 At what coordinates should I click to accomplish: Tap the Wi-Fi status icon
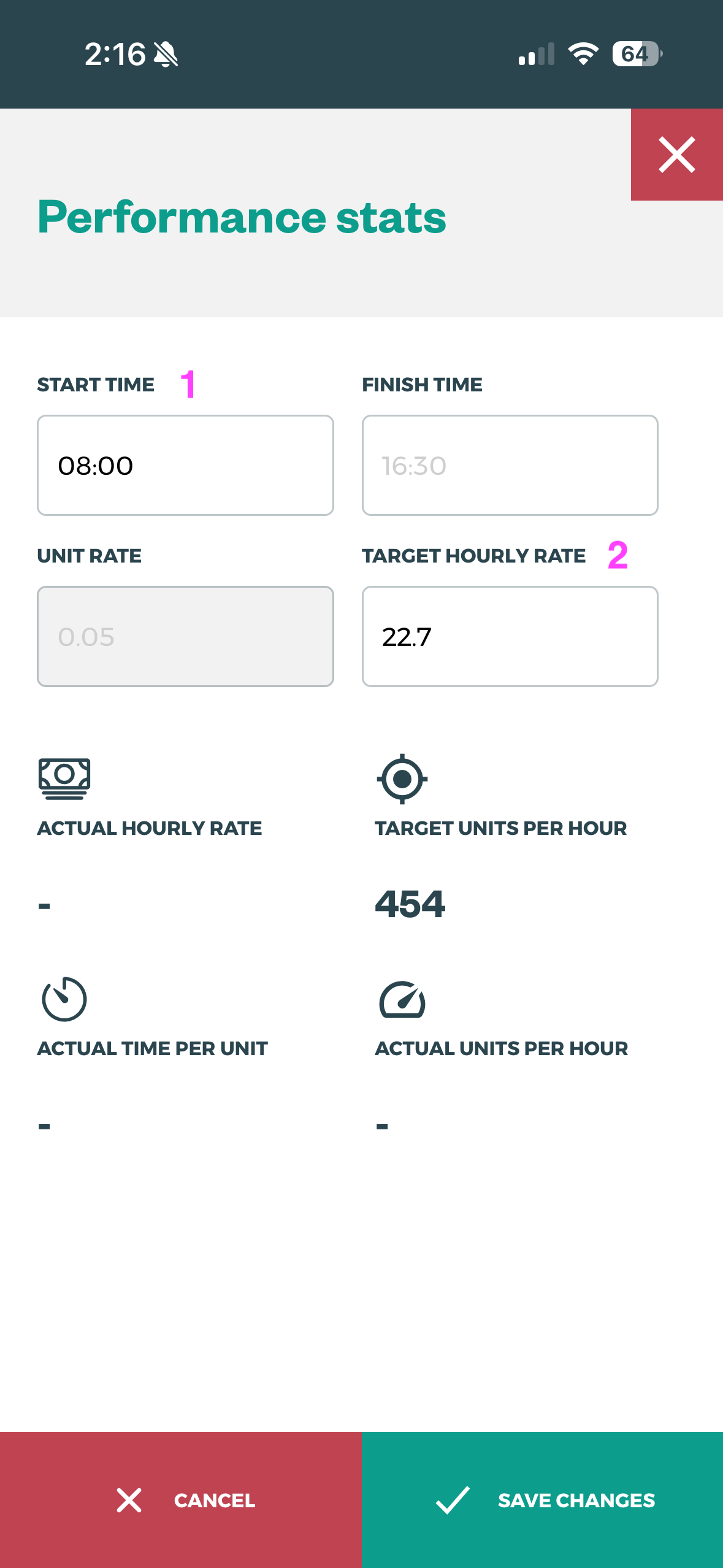point(583,54)
